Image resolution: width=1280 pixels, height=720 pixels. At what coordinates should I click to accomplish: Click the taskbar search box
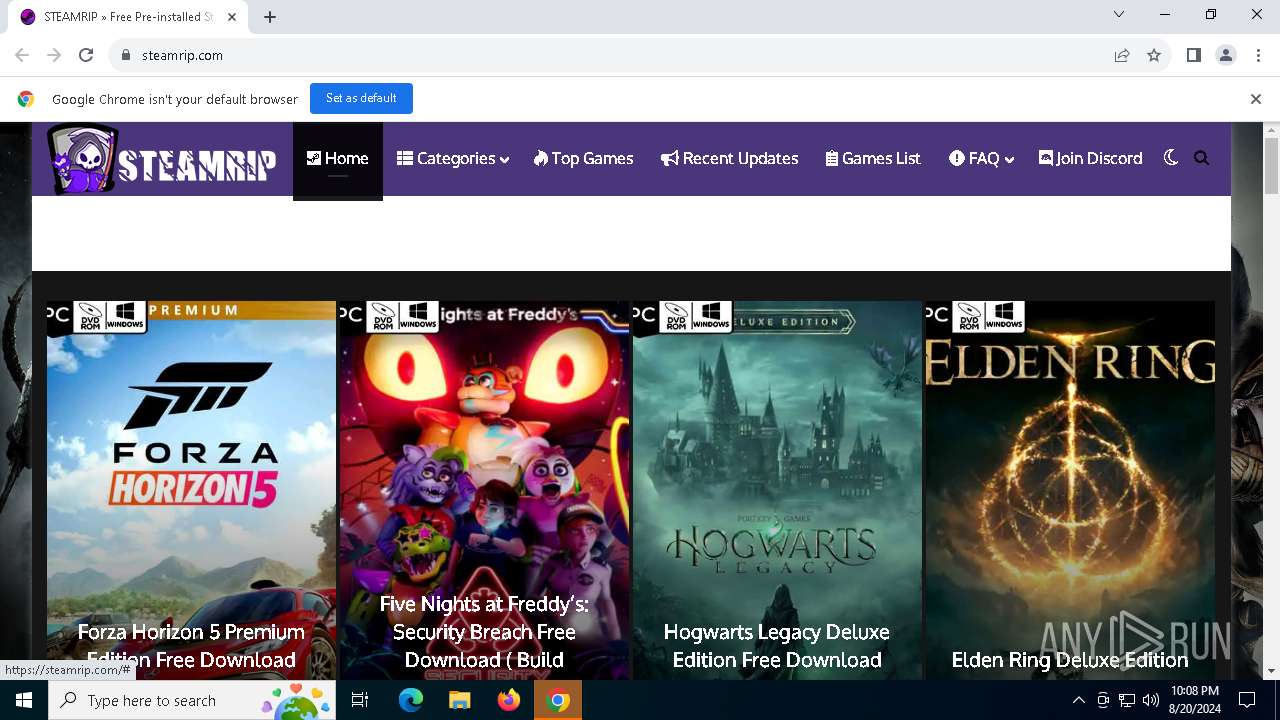(192, 700)
